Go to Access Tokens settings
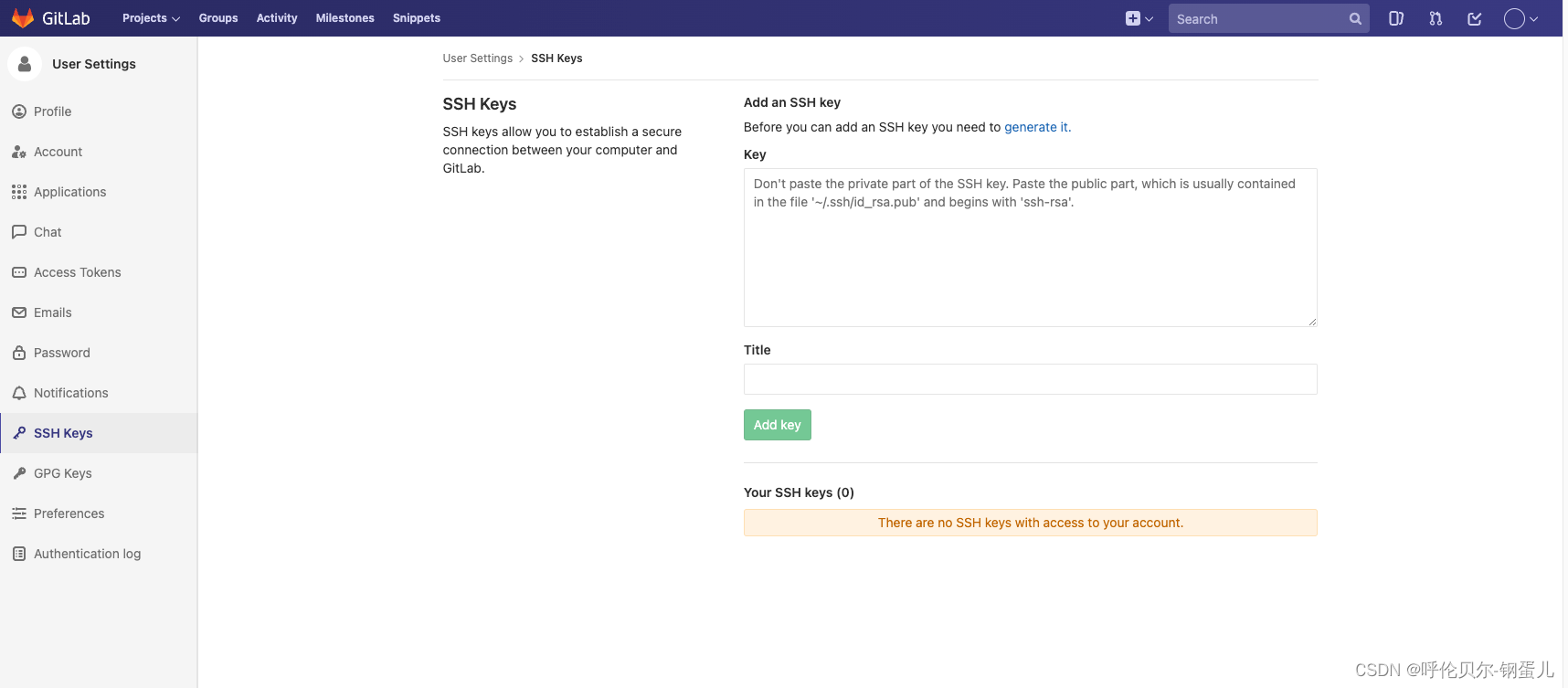This screenshot has width=1568, height=688. tap(99, 272)
